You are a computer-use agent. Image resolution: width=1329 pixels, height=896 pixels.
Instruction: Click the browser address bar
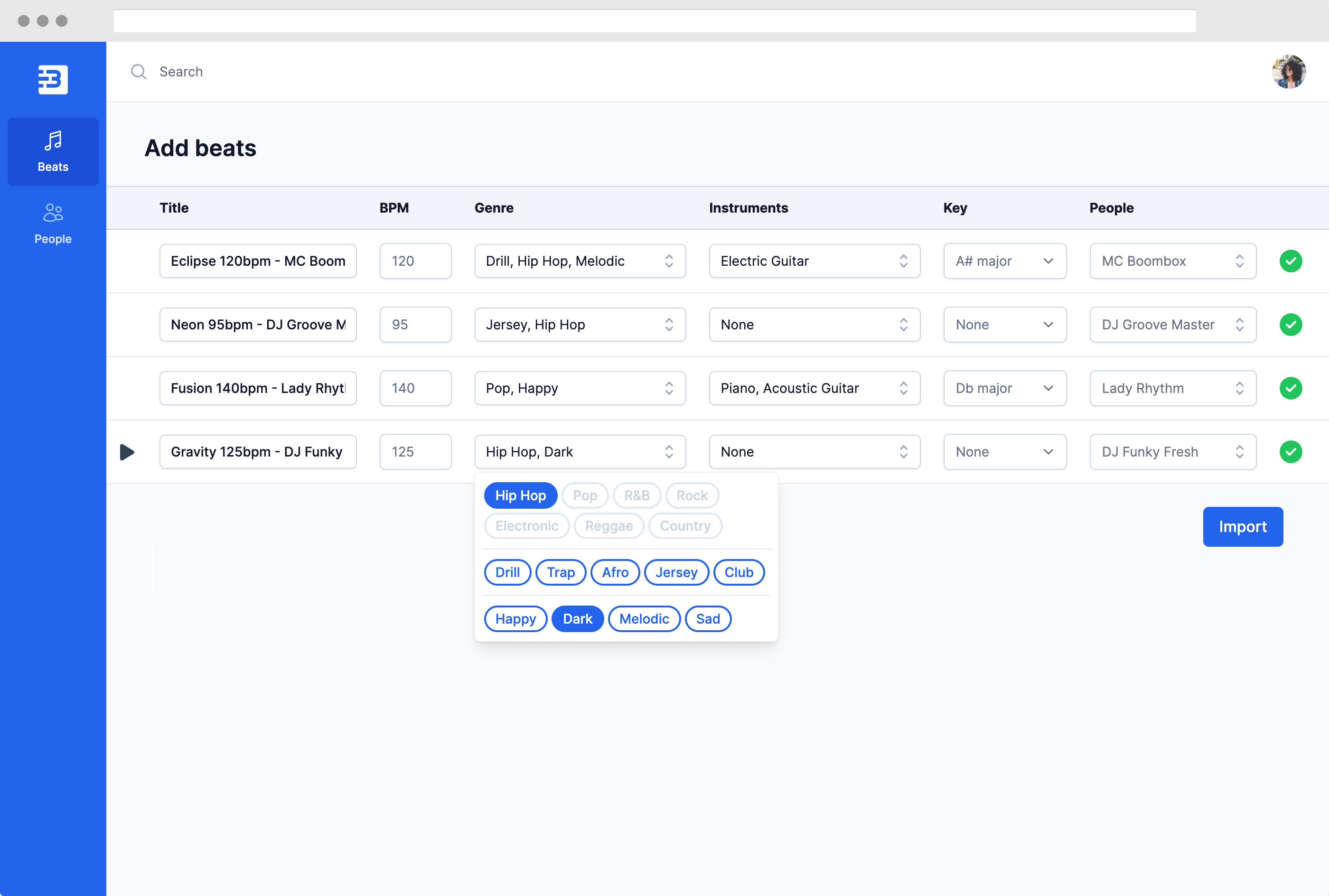655,21
